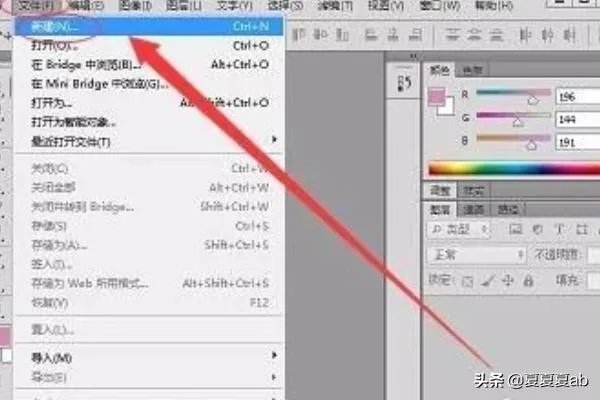Click the 不透明度 opacity field

[x=593, y=255]
